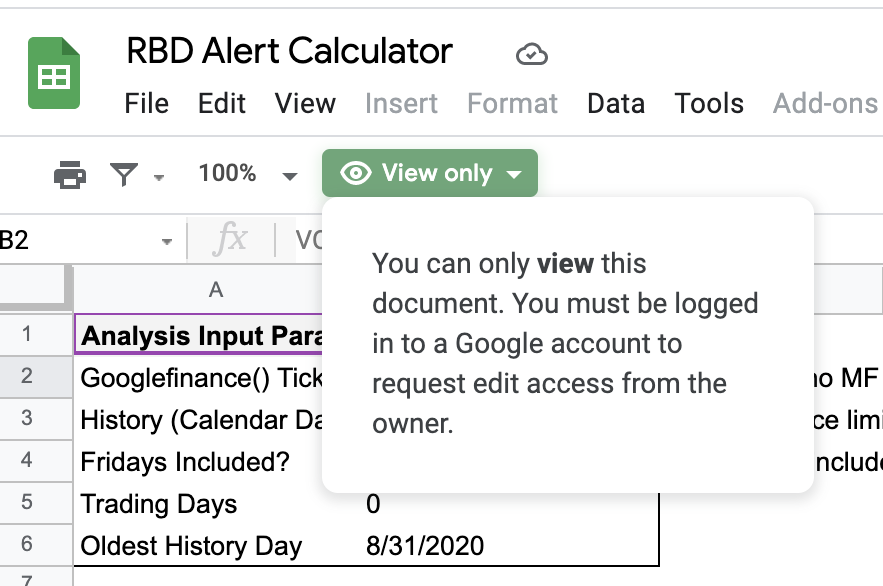Click the eye icon in View only
Image resolution: width=883 pixels, height=586 pixels.
click(x=355, y=174)
